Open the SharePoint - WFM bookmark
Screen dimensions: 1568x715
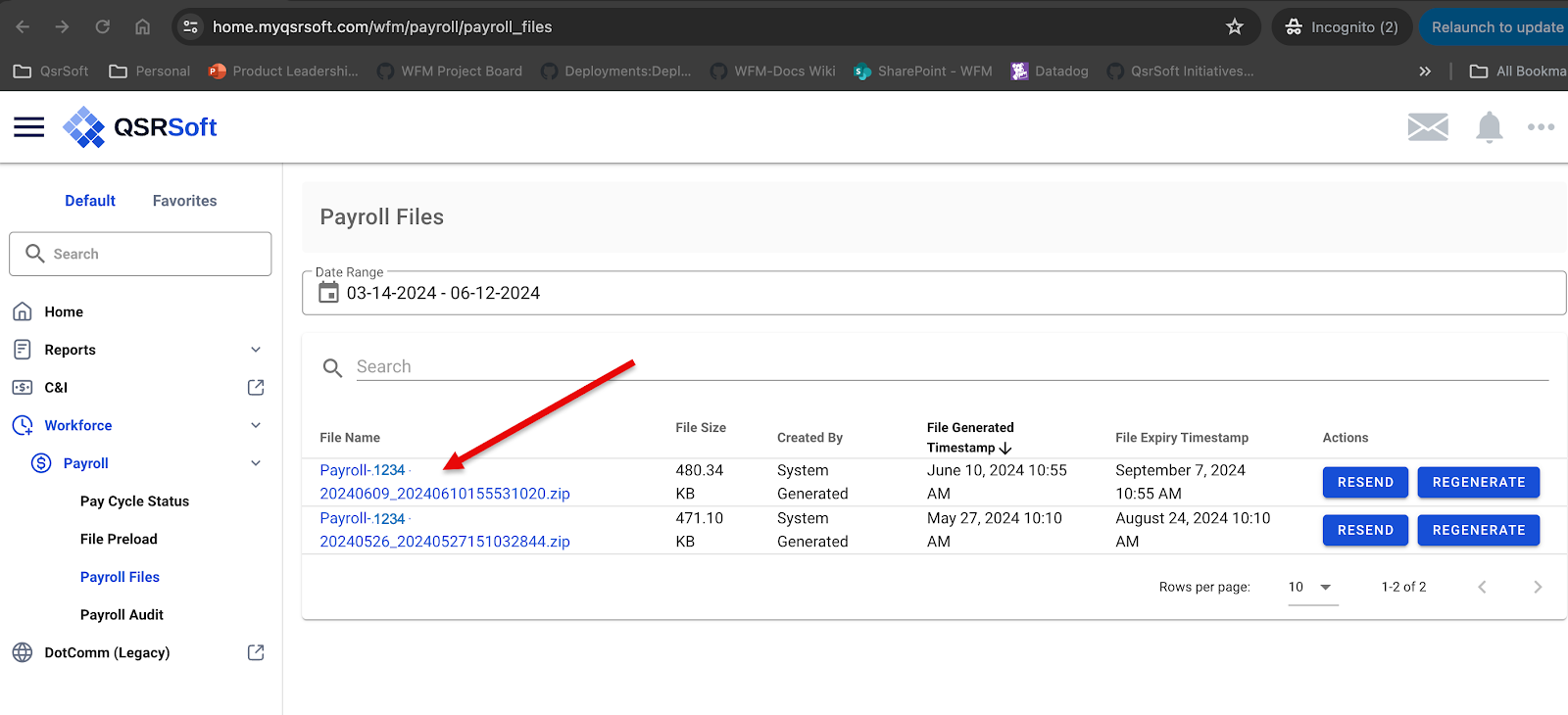click(923, 71)
